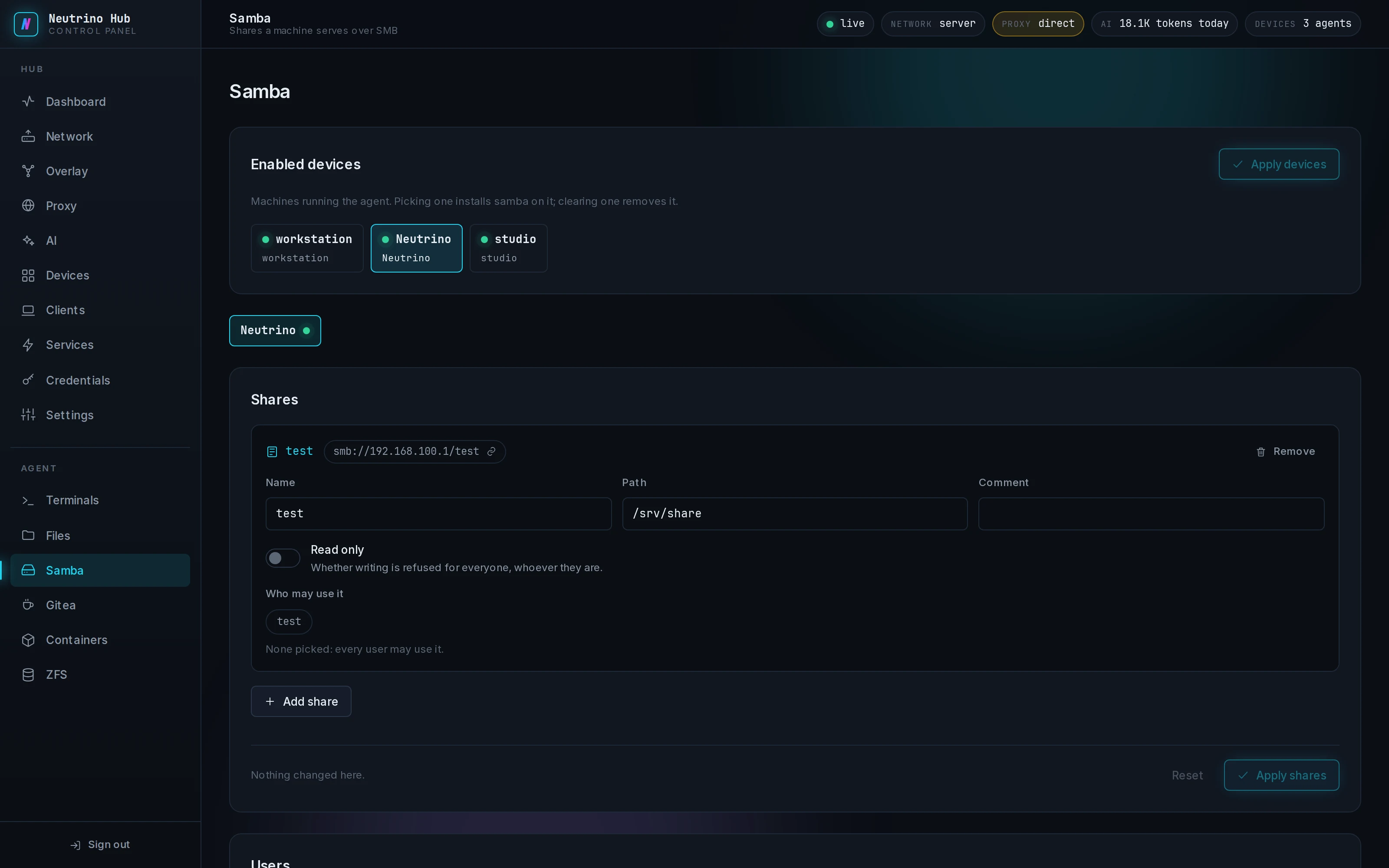Navigate to the Containers page label
This screenshot has width=1389, height=868.
[77, 640]
